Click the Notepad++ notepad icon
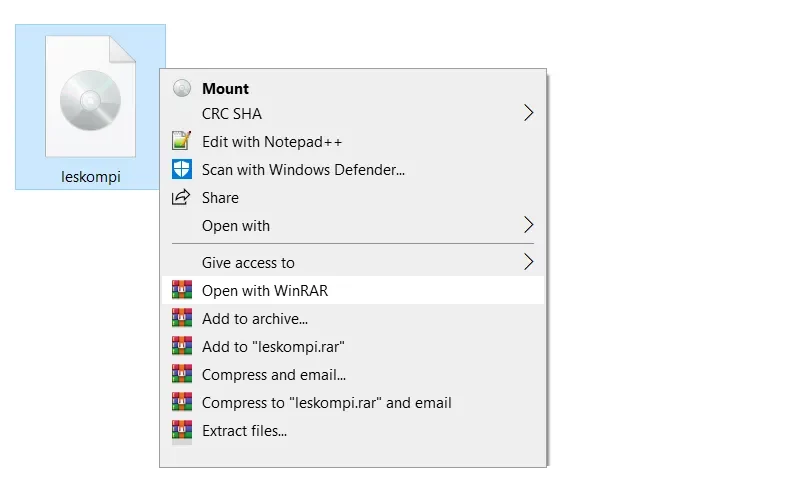The width and height of the screenshot is (800, 485). (x=182, y=141)
